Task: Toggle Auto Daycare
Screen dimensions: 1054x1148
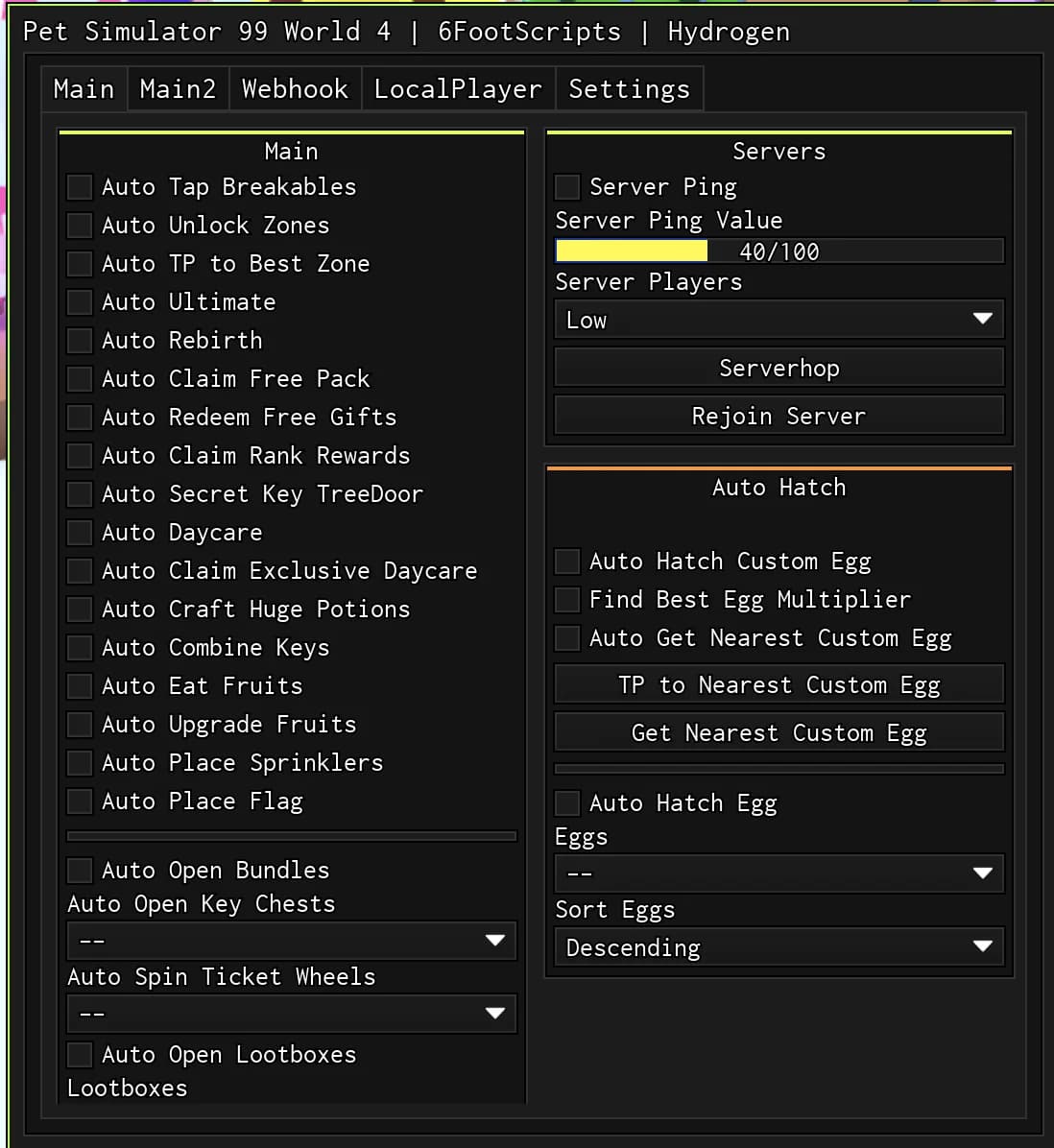Action: 80,532
